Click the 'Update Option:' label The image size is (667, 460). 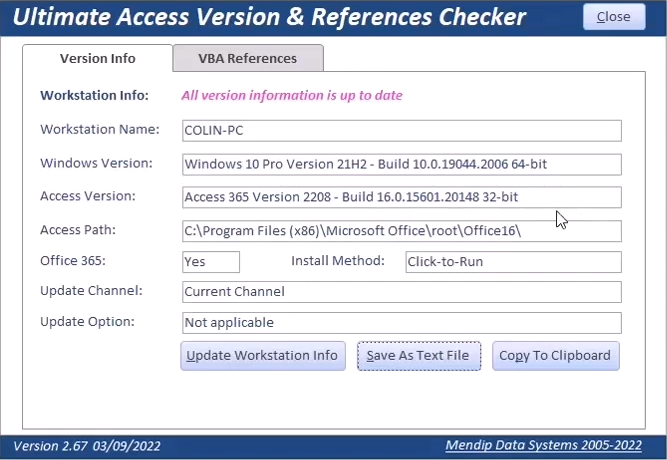coord(87,322)
